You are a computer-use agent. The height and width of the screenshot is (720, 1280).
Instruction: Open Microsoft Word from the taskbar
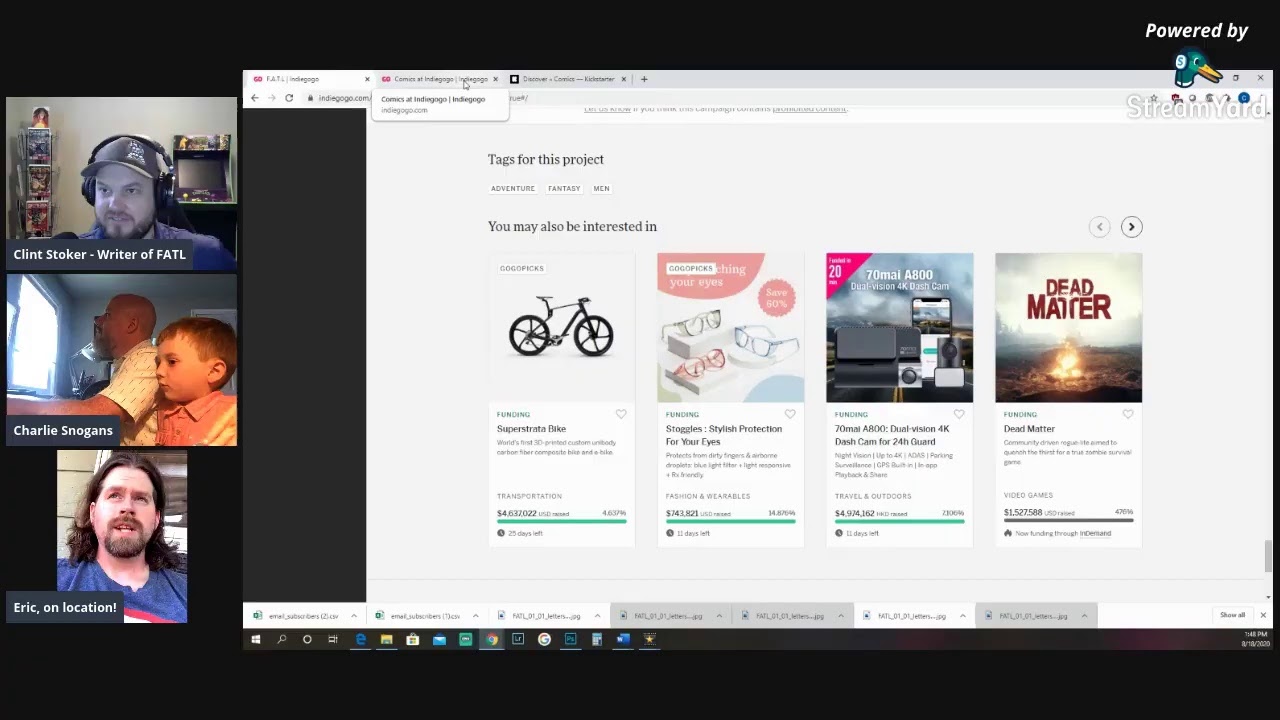[623, 639]
